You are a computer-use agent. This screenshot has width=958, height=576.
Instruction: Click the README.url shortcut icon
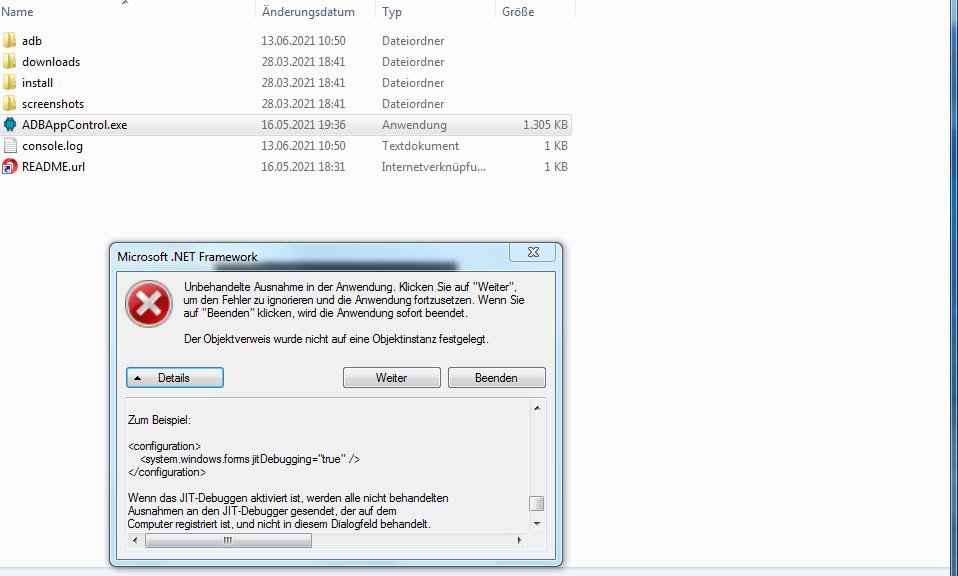click(9, 166)
